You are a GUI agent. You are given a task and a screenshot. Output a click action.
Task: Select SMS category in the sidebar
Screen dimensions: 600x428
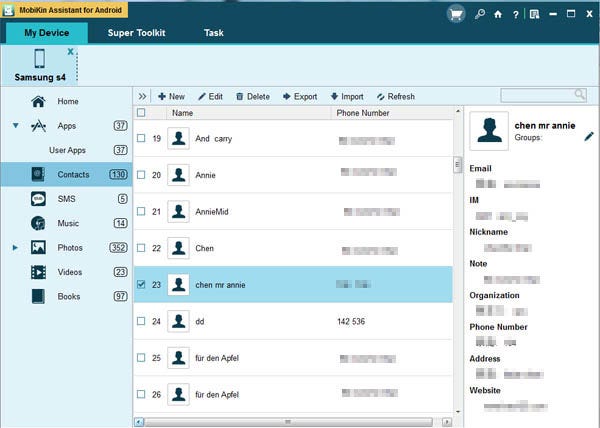66,199
